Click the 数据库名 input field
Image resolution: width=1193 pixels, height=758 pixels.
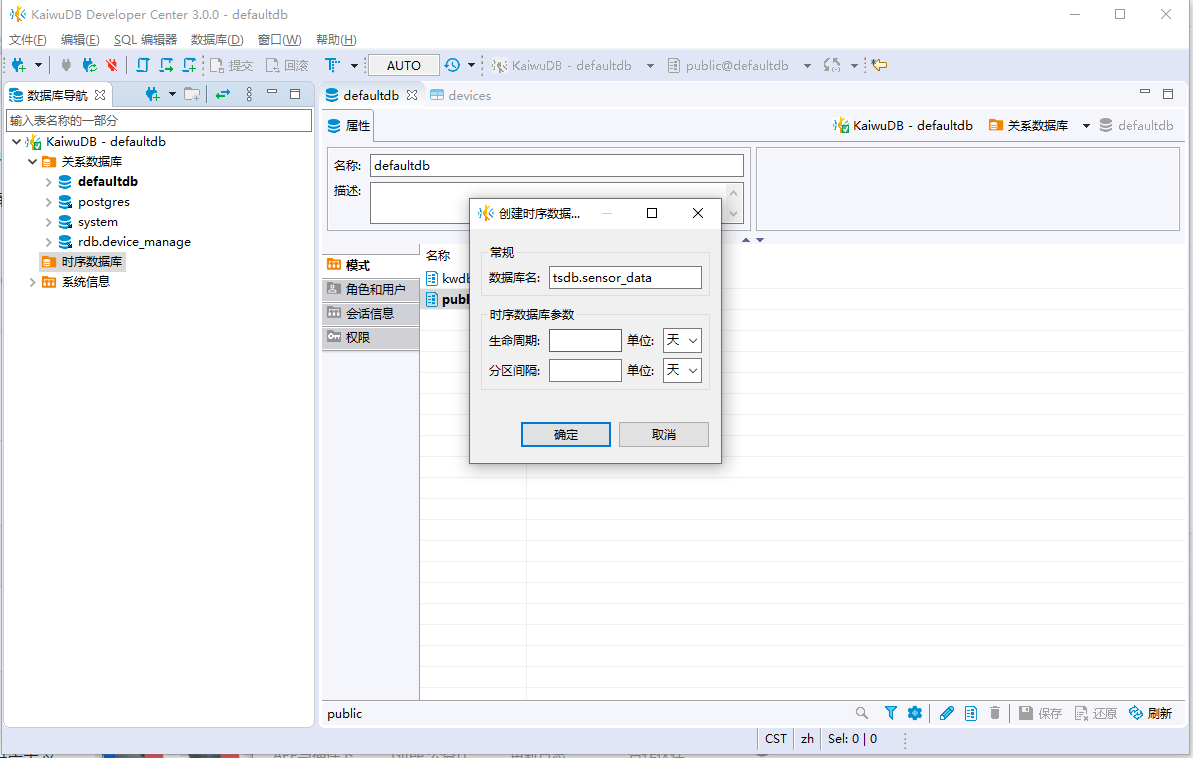click(625, 278)
